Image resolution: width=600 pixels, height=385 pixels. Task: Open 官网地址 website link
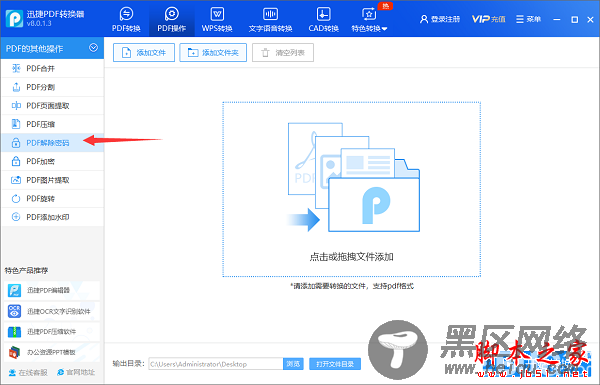click(x=76, y=372)
